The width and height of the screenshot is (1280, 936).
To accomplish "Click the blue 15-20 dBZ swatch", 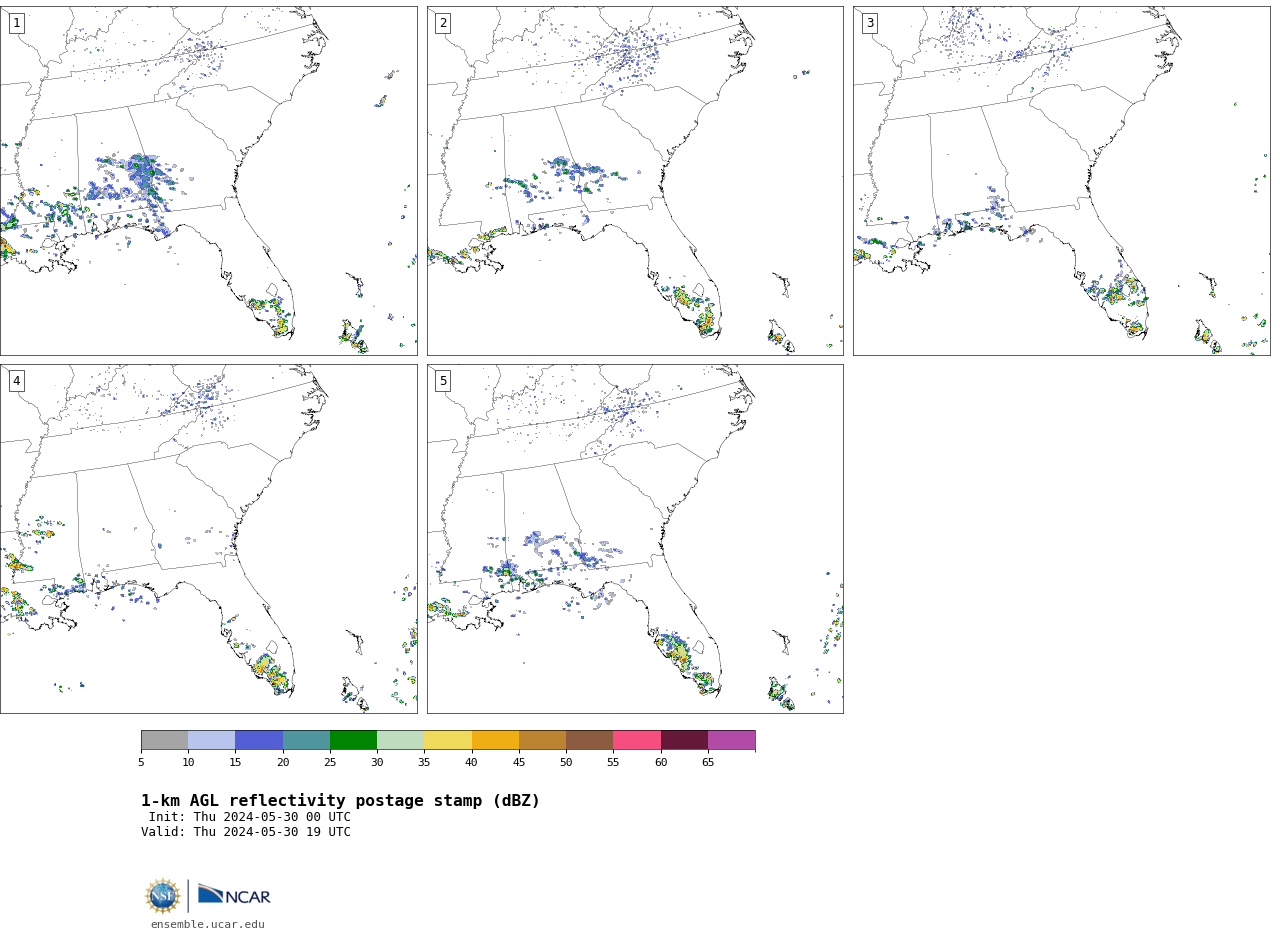I will coord(259,740).
